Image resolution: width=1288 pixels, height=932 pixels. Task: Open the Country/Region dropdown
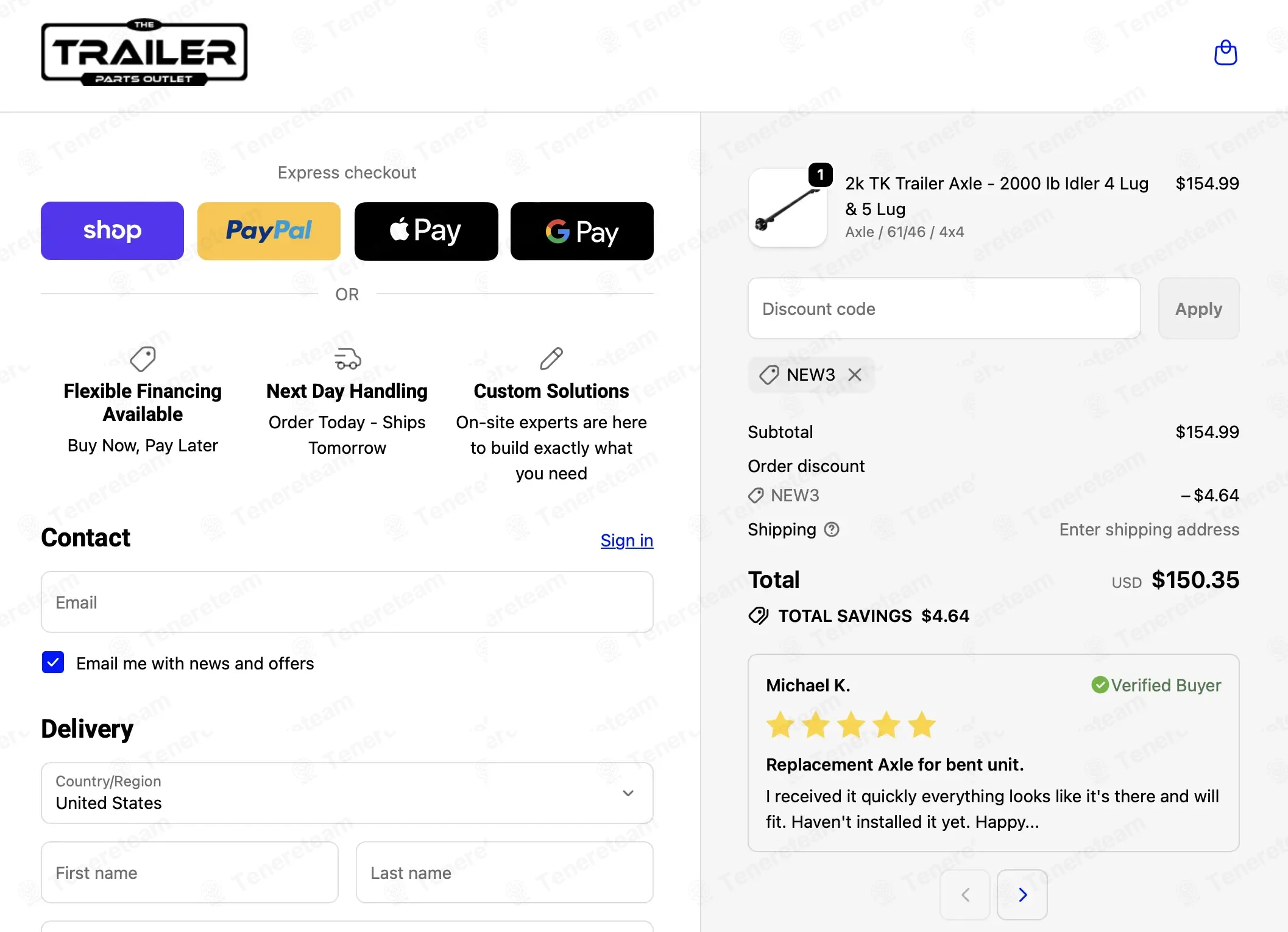347,793
